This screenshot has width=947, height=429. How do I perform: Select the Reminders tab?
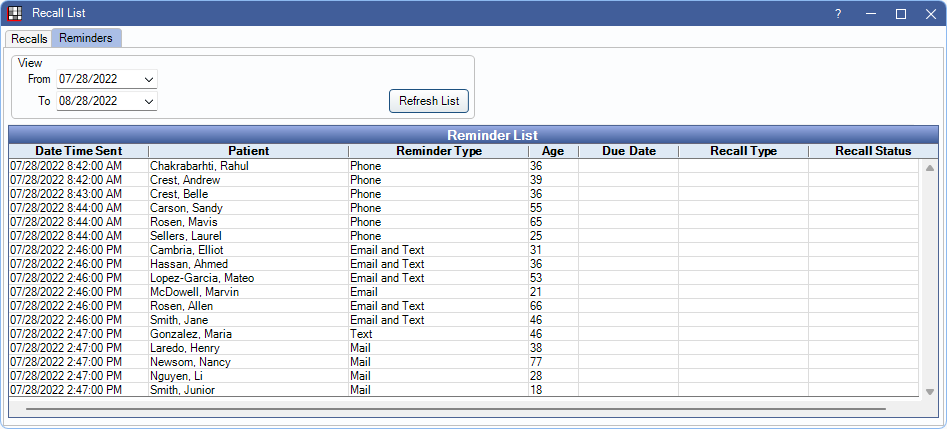pyautogui.click(x=86, y=38)
